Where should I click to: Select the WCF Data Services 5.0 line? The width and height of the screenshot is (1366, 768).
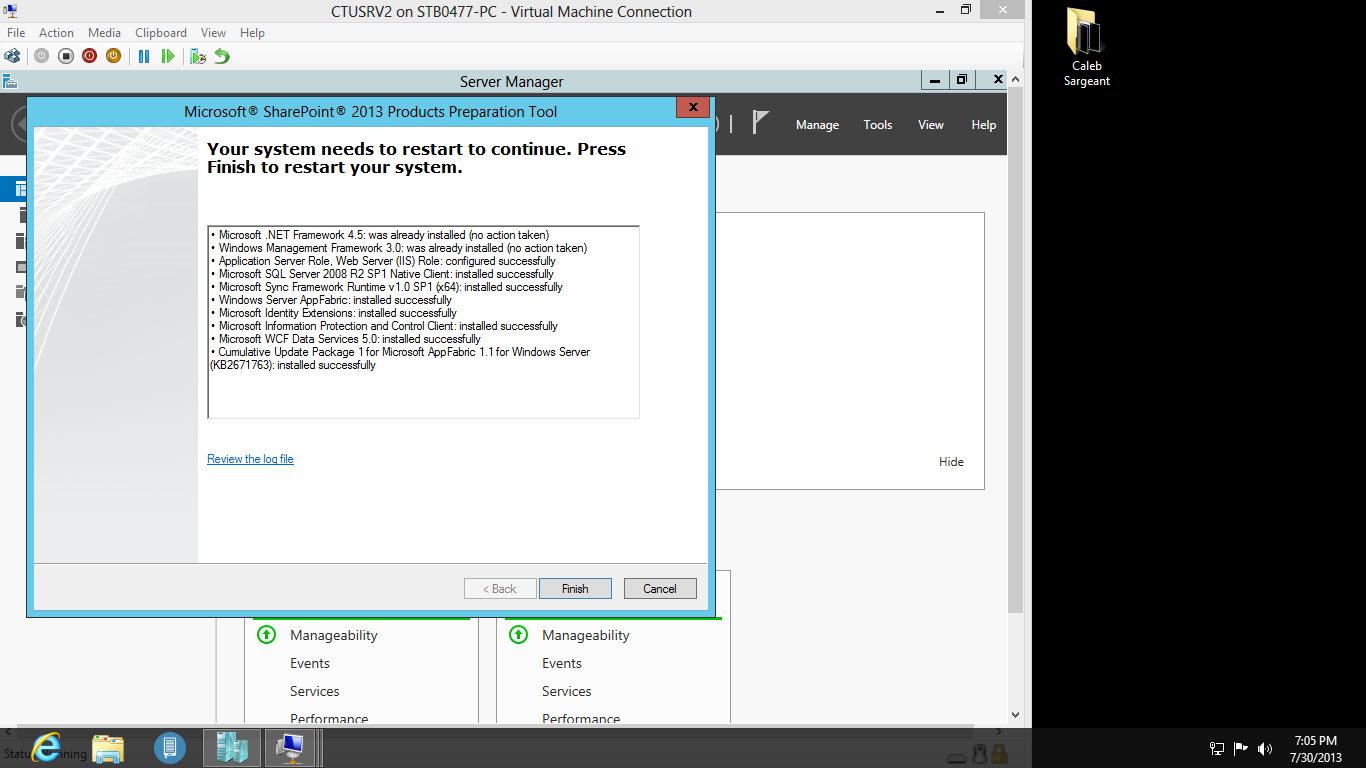[346, 339]
